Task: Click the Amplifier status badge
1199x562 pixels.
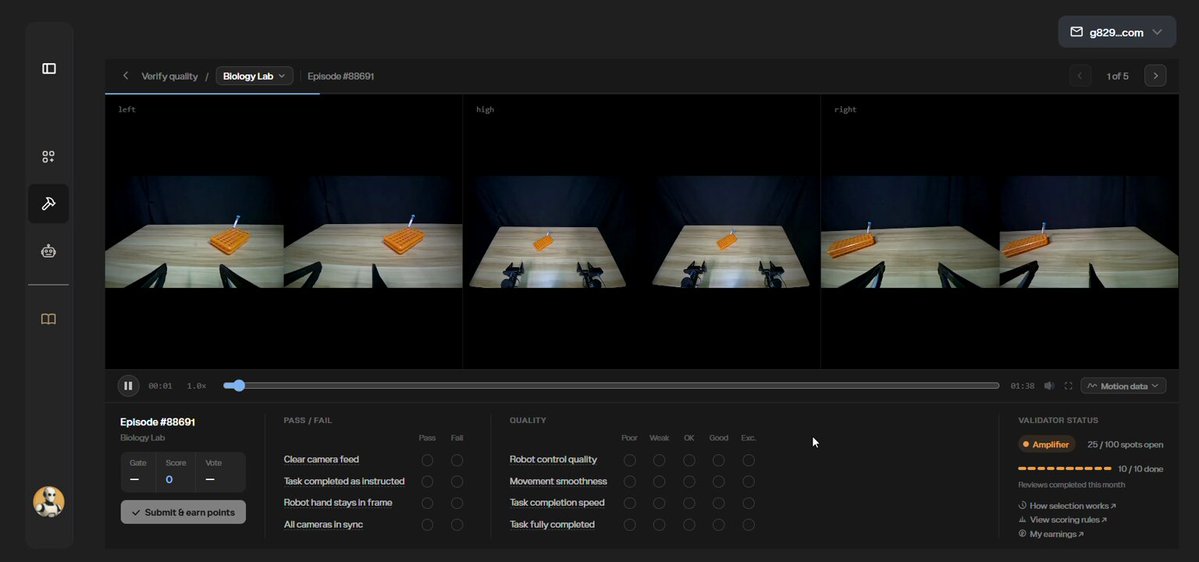Action: (x=1047, y=444)
